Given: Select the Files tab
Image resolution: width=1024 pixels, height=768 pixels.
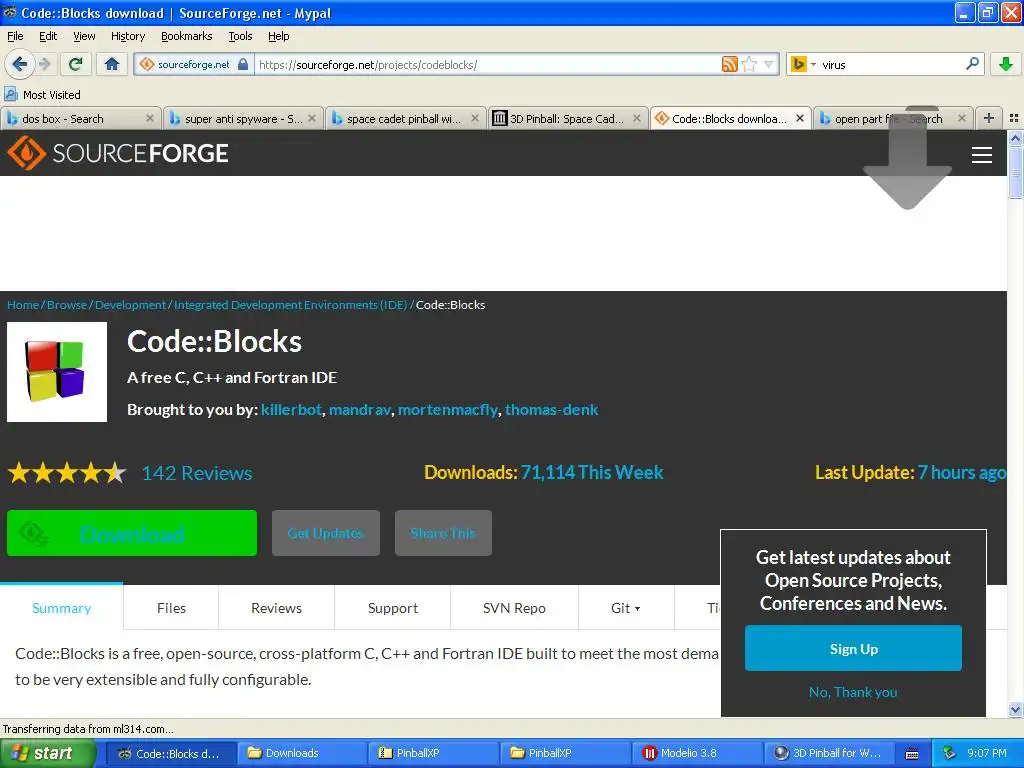Looking at the screenshot, I should [x=171, y=608].
